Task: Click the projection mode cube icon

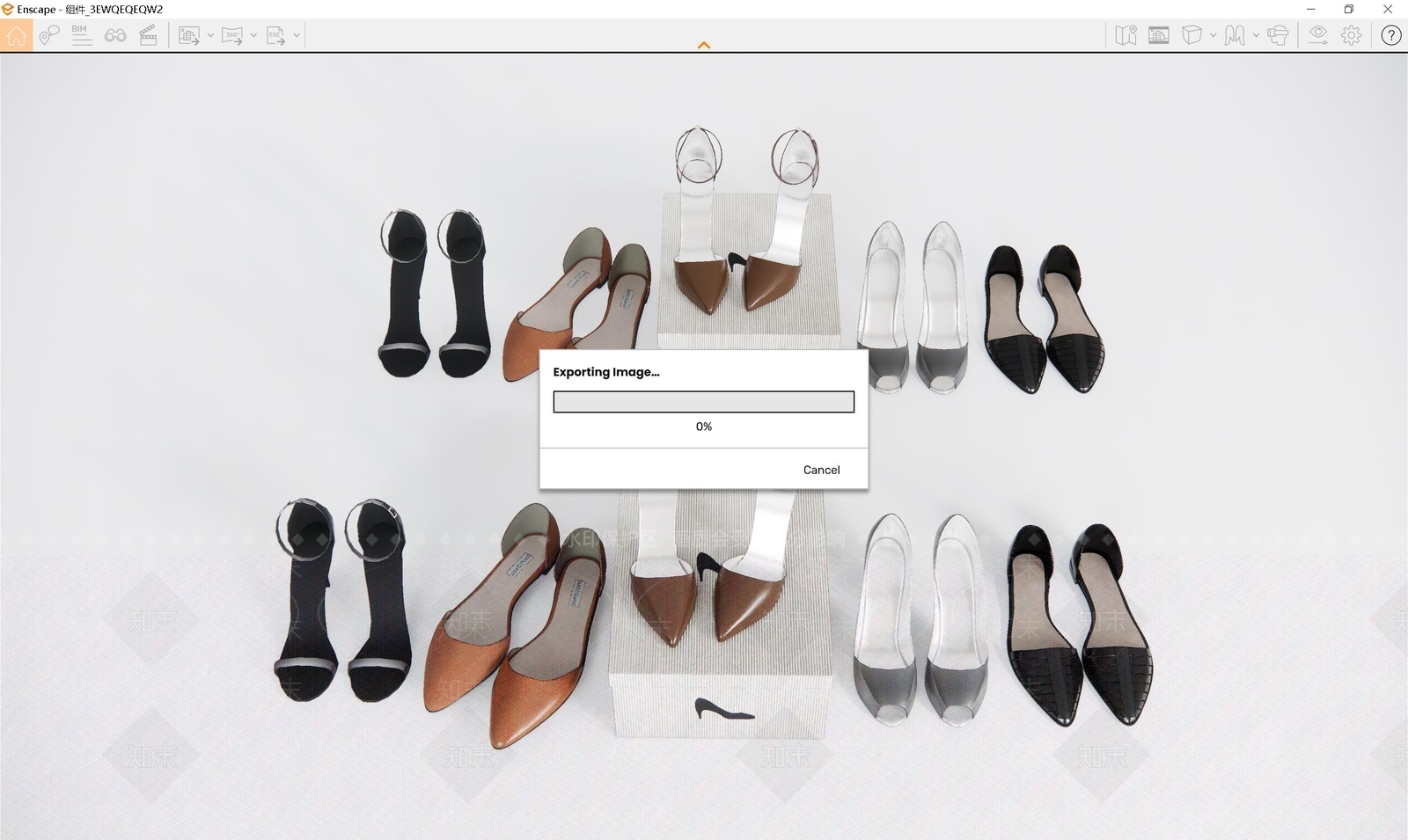Action: pyautogui.click(x=1192, y=35)
